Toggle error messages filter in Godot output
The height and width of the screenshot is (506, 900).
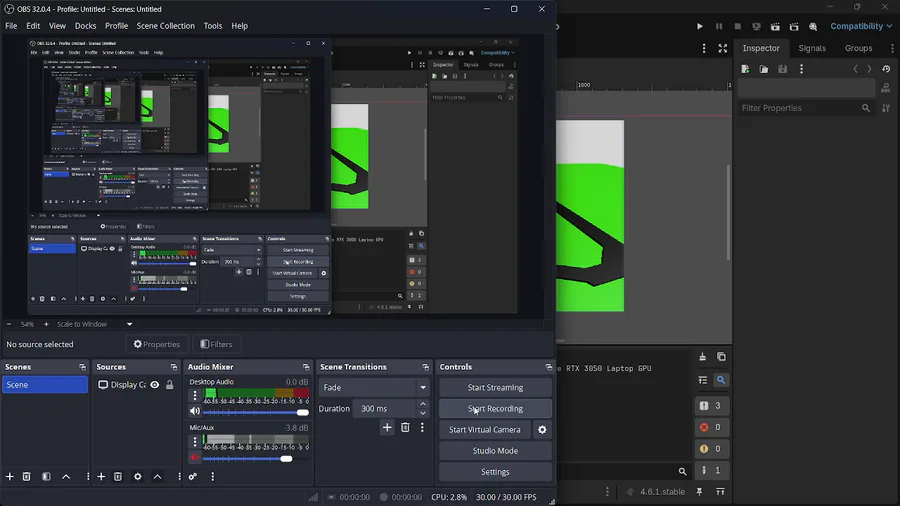point(711,427)
